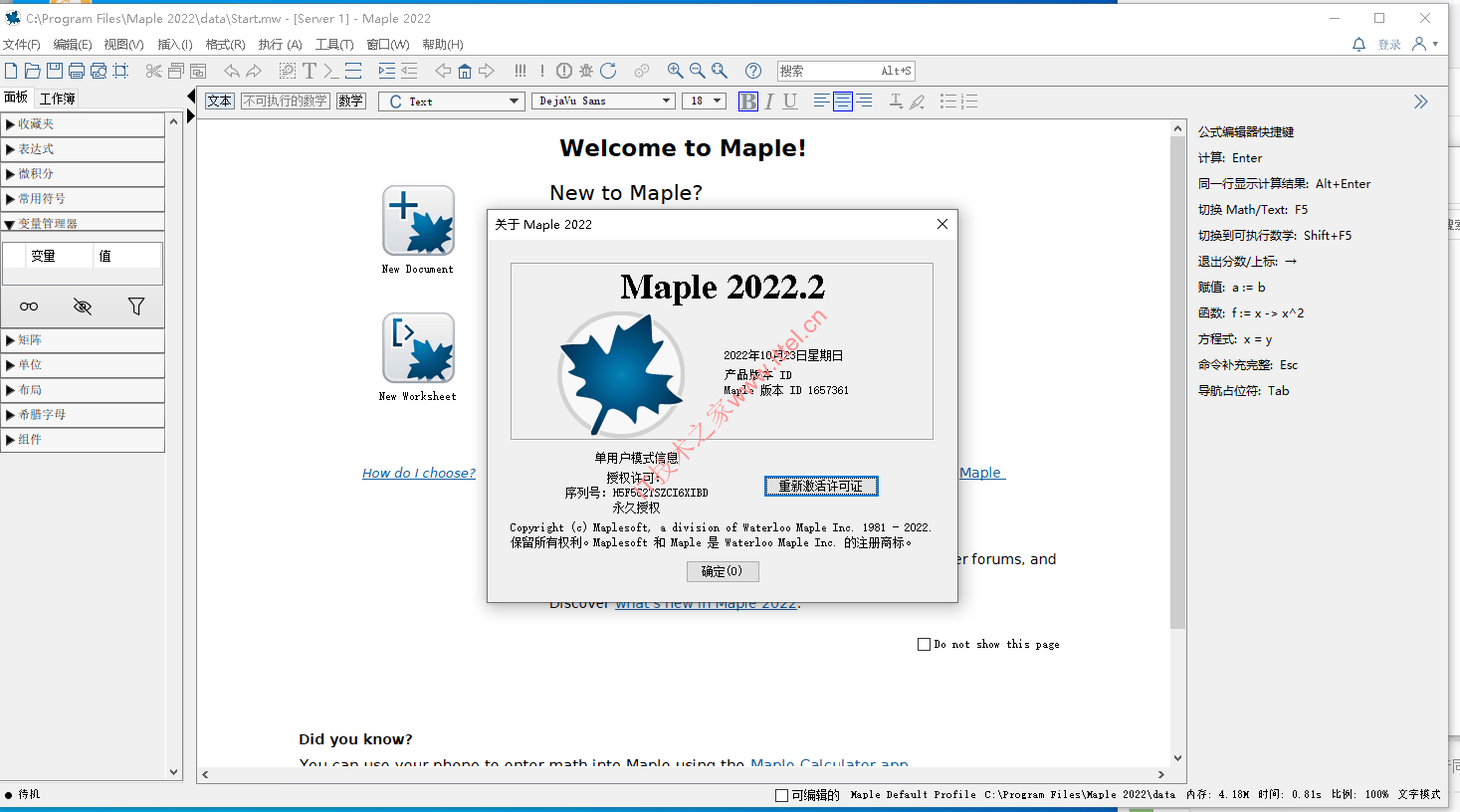This screenshot has width=1460, height=812.
Task: Toggle bold formatting
Action: 748,101
